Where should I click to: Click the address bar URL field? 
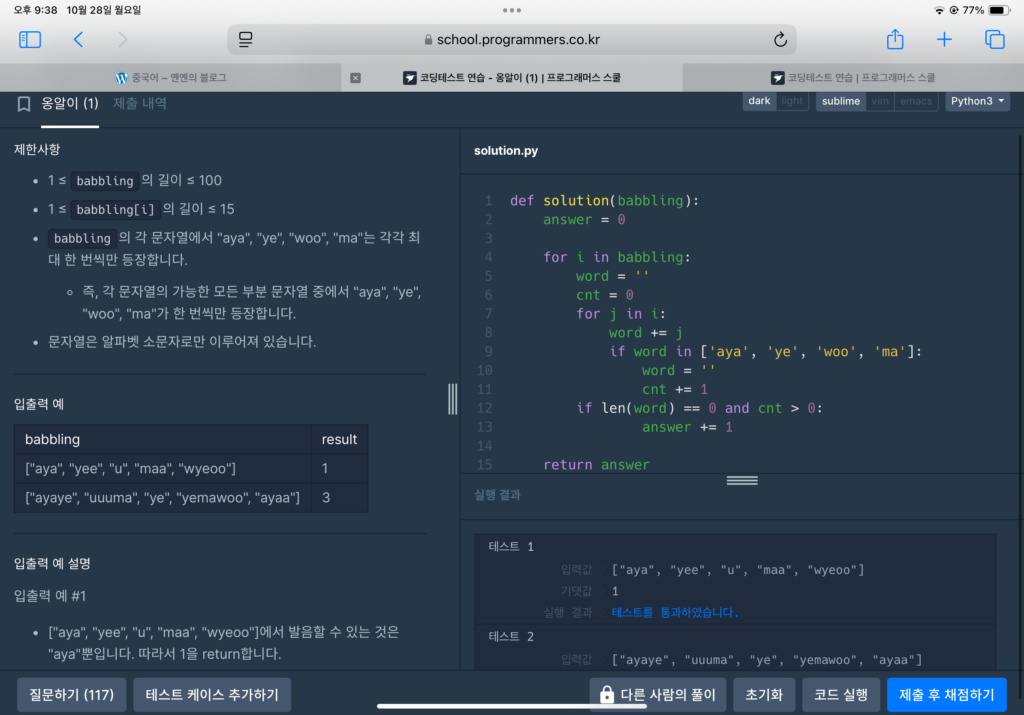(512, 40)
